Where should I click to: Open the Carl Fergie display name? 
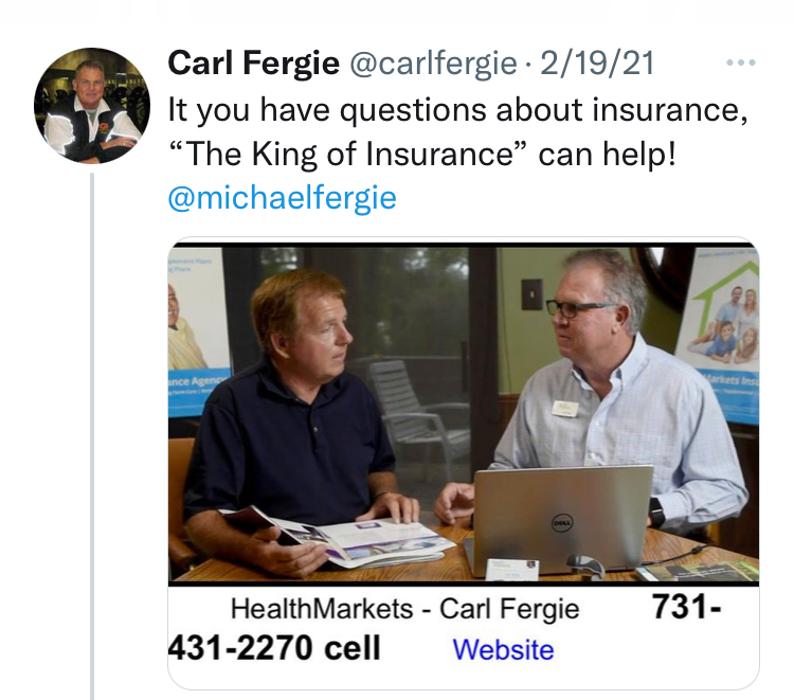coord(253,64)
